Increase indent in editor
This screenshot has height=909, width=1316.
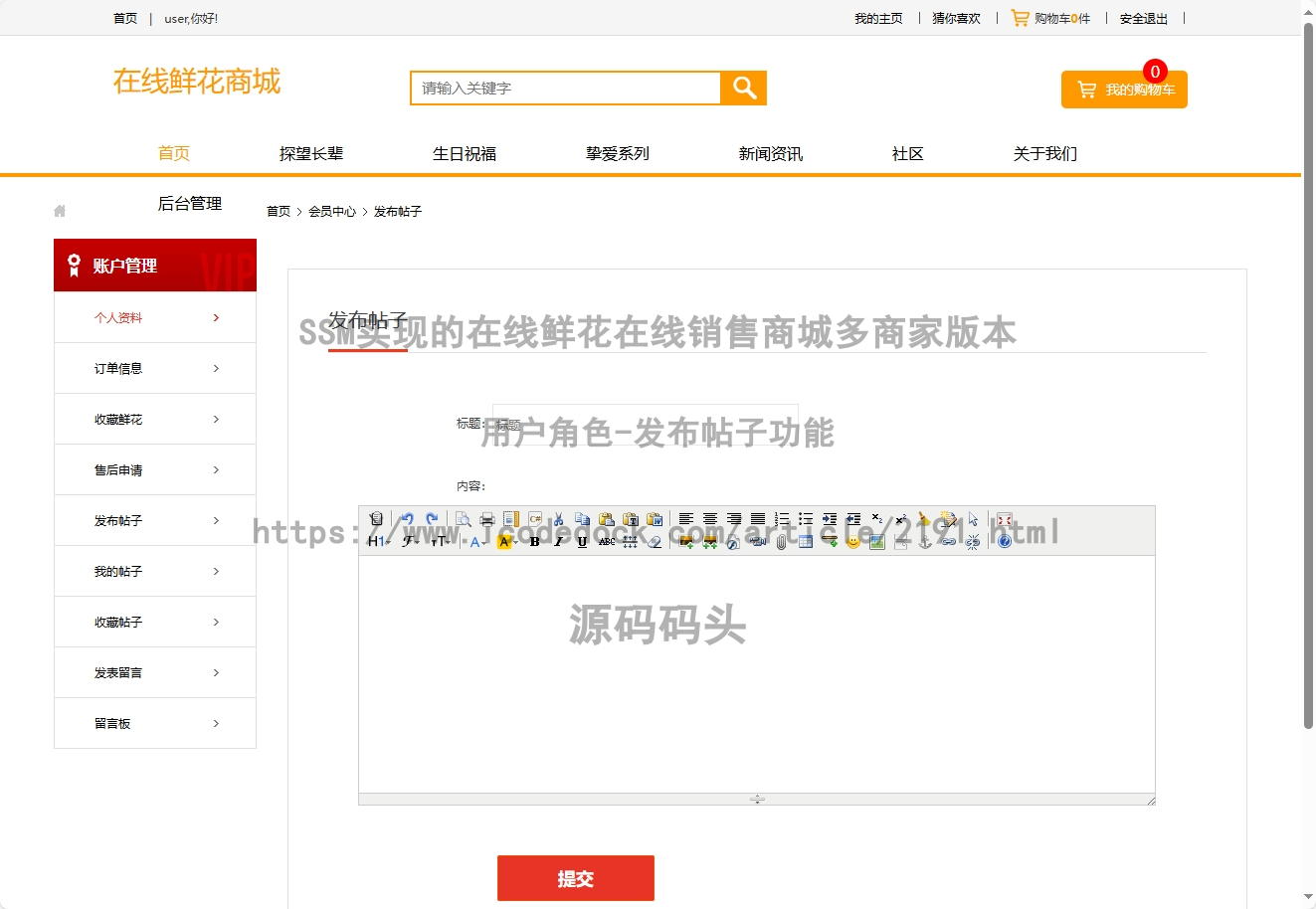point(830,519)
